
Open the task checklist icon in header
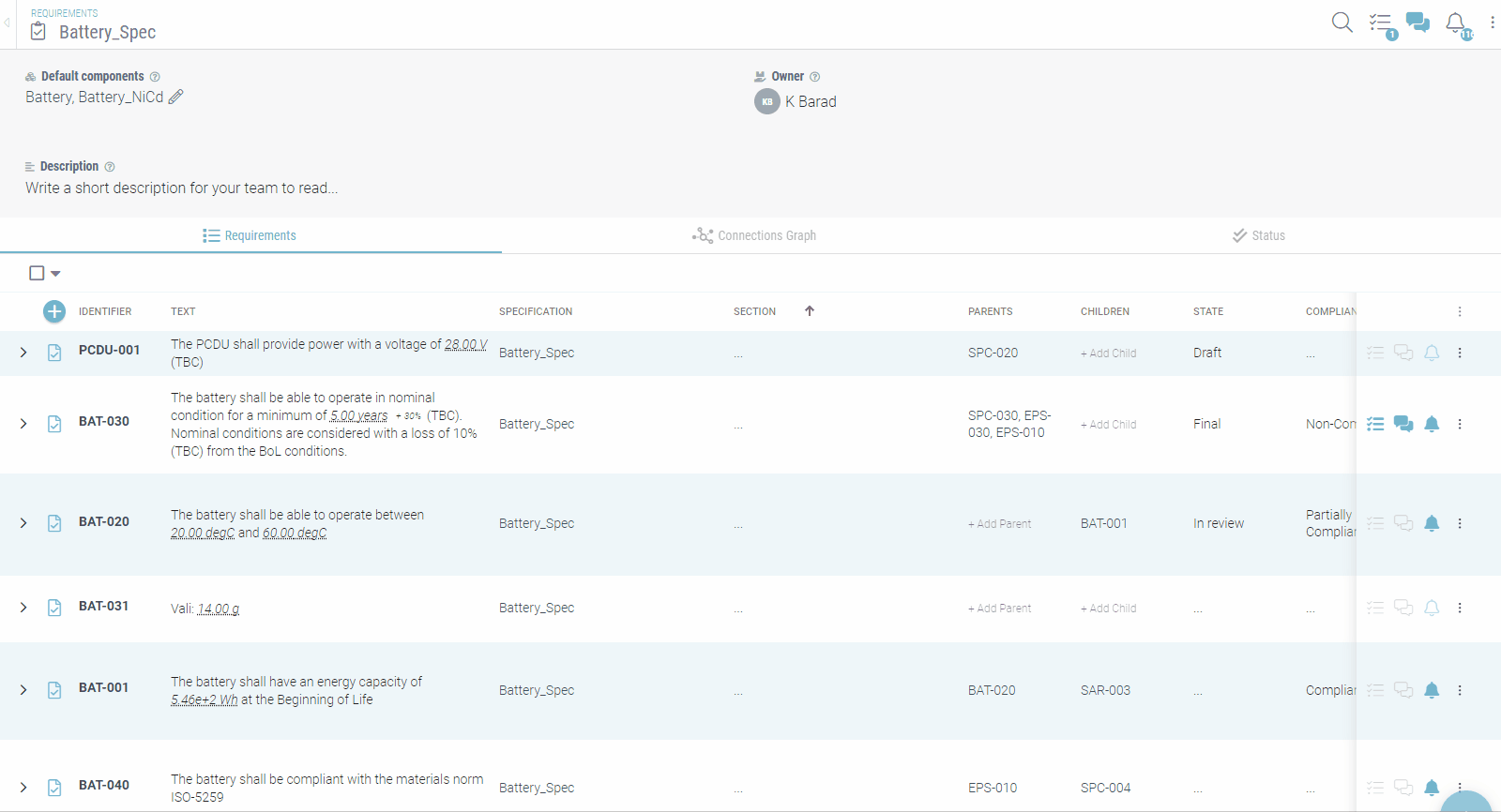[x=1380, y=23]
